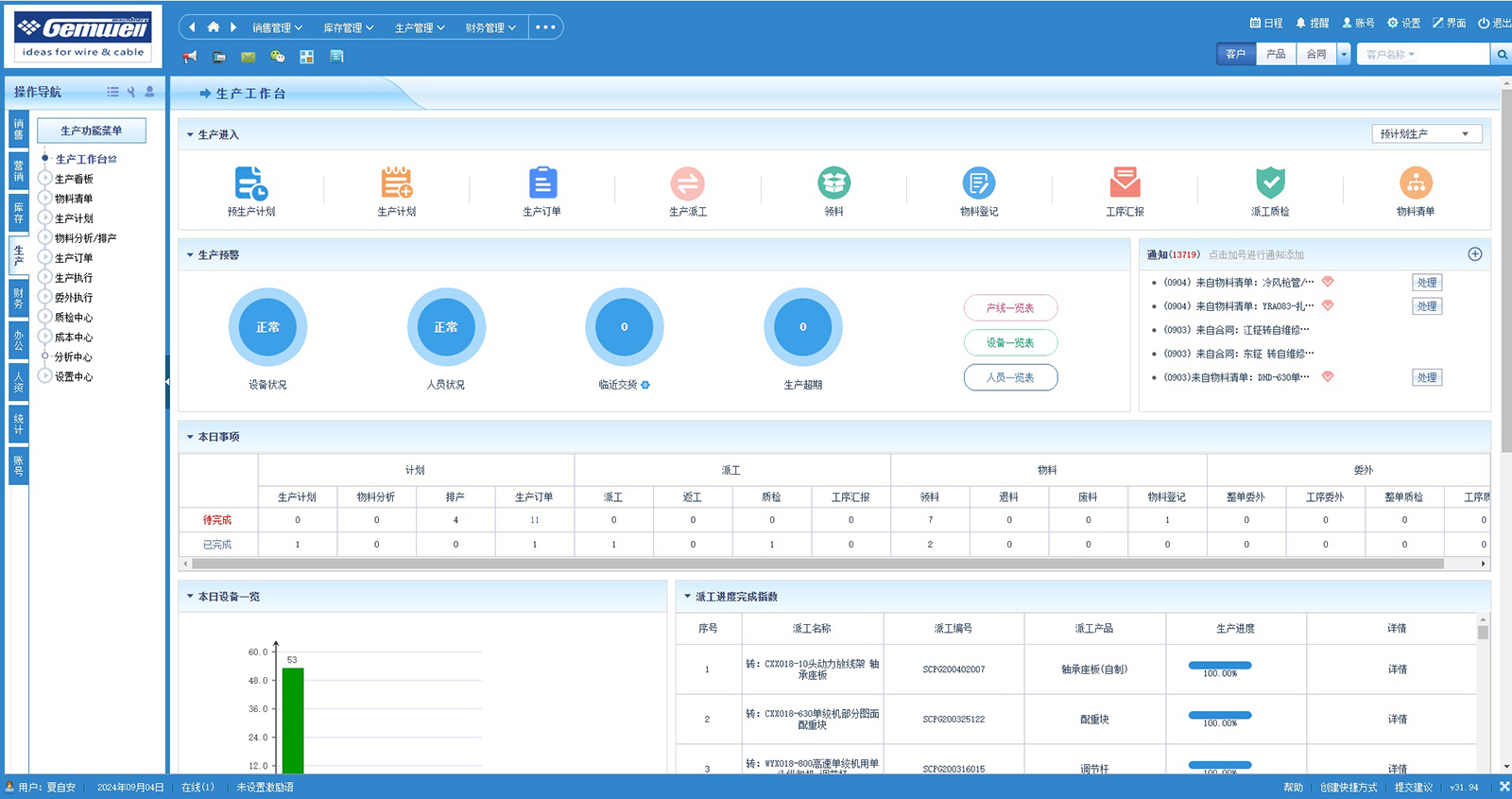
Task: Expand the 销售管理 dropdown menu
Action: (277, 27)
